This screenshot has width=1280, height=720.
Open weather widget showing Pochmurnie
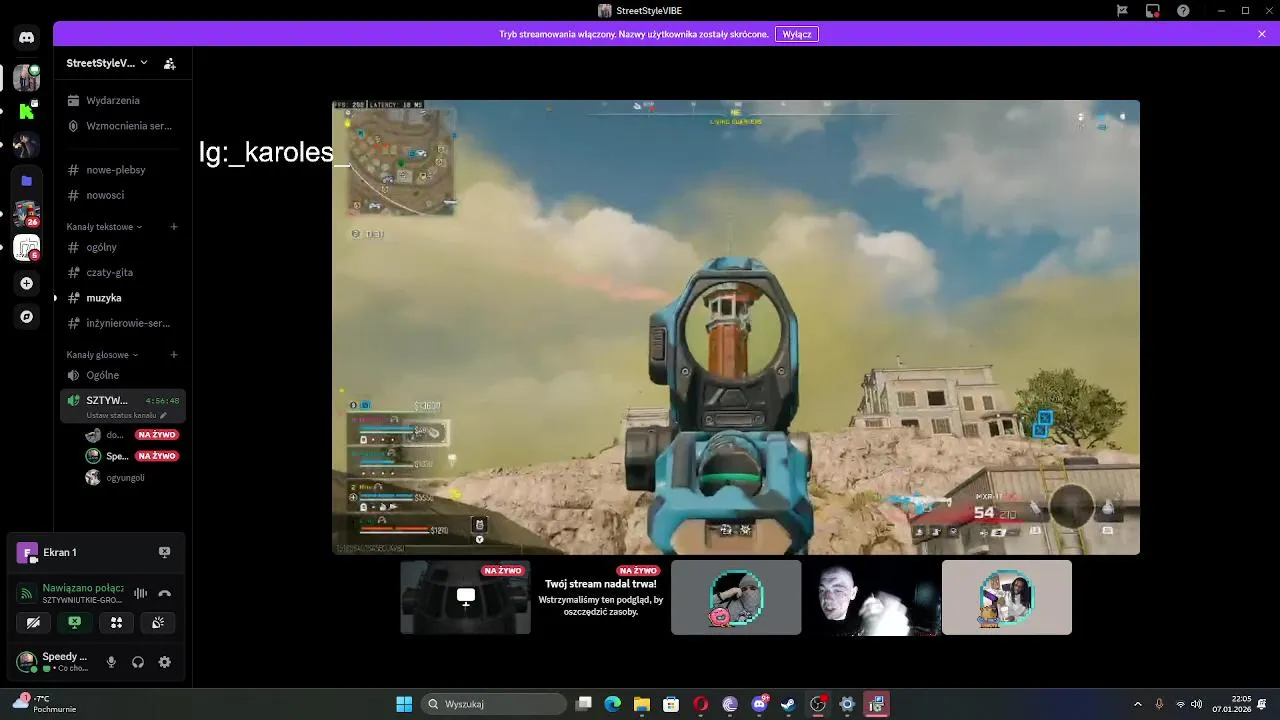tap(45, 704)
